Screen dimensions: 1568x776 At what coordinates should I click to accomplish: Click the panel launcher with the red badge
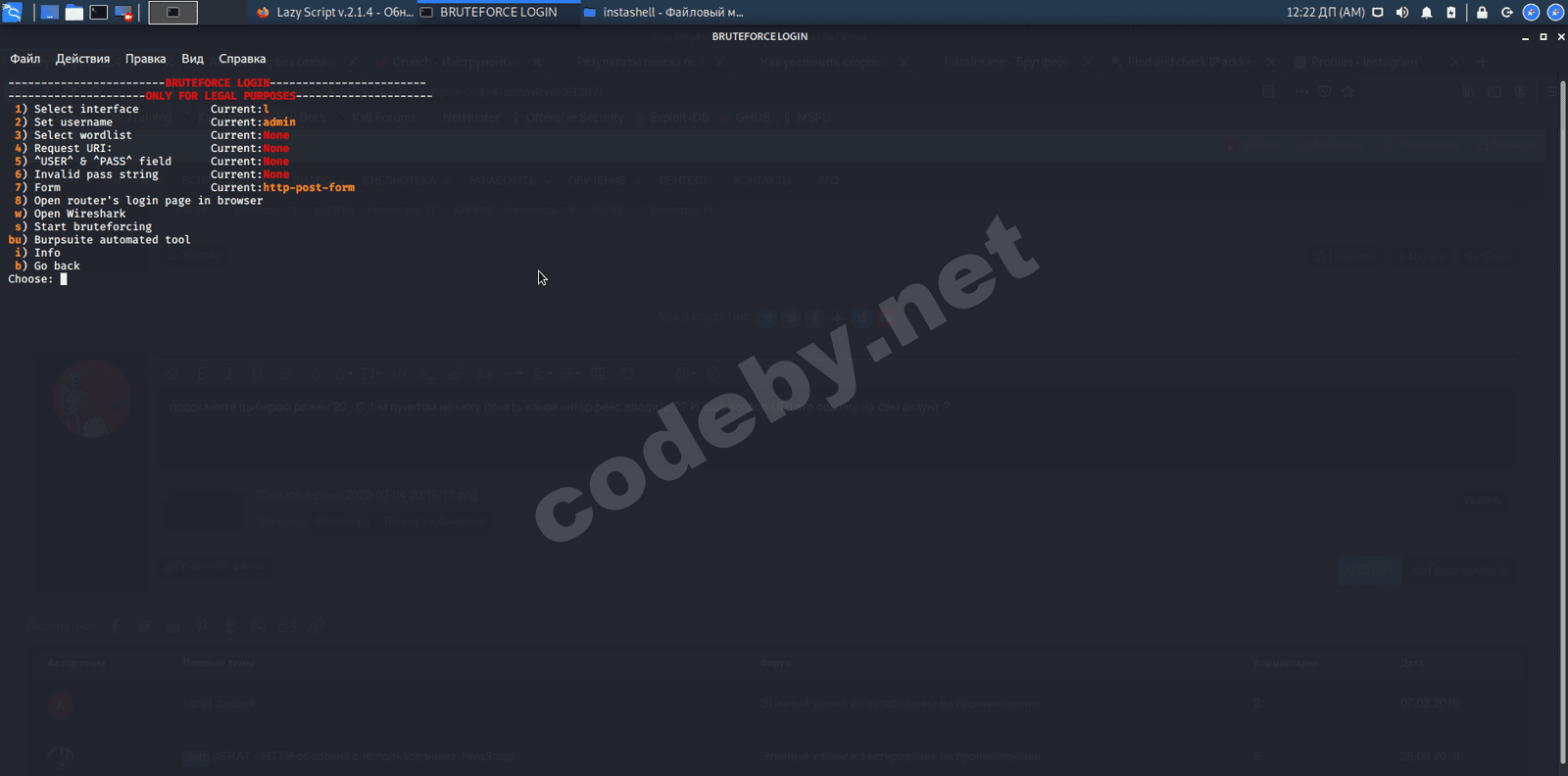tap(123, 13)
